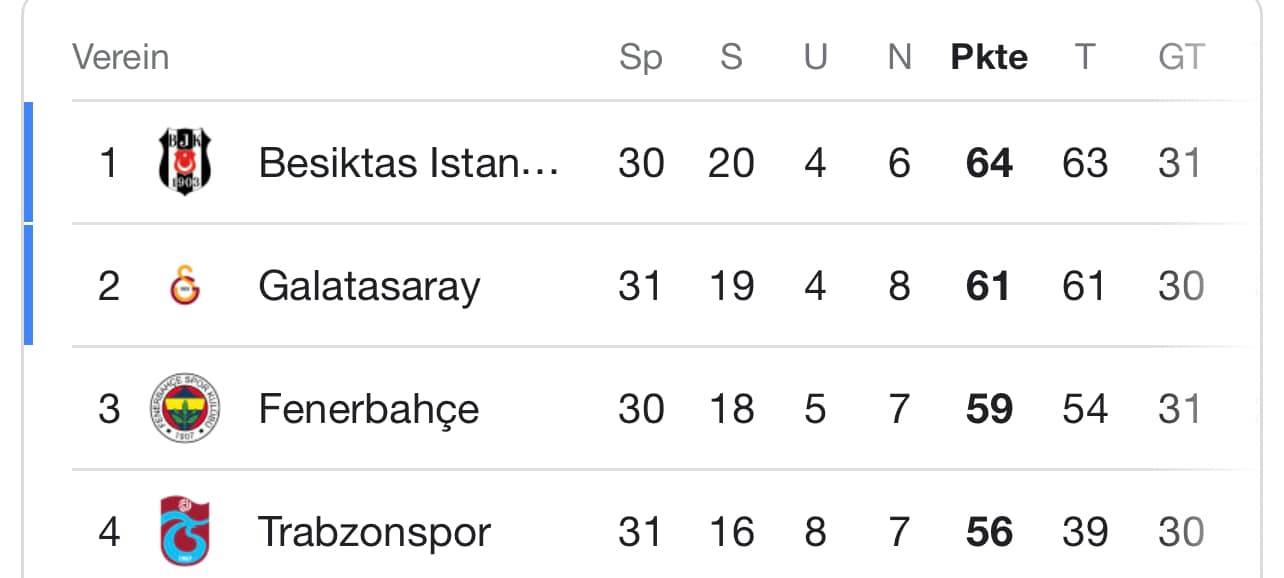Click the N losses column header

pos(900,57)
